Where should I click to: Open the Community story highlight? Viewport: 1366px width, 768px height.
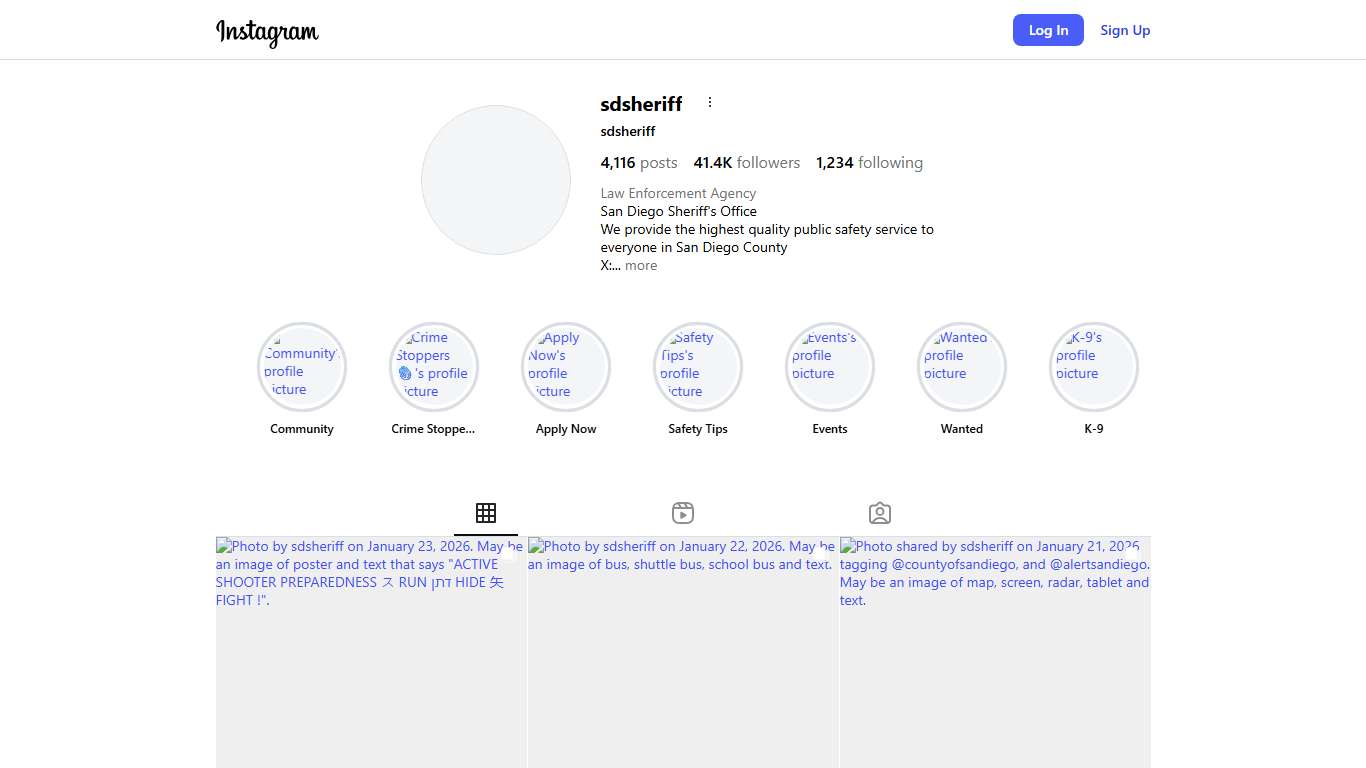302,367
